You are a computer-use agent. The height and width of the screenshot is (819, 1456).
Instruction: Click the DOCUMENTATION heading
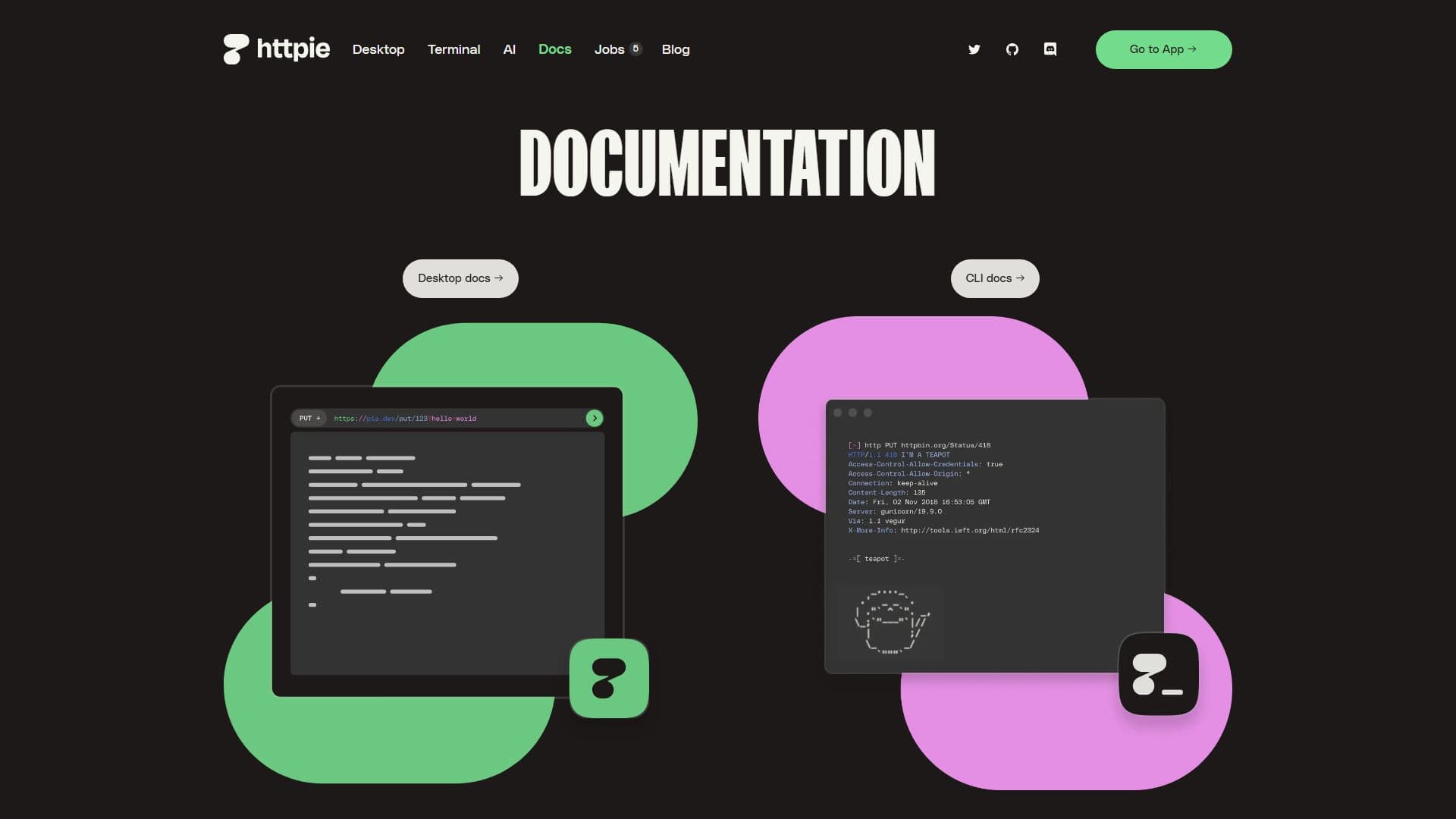(x=727, y=162)
